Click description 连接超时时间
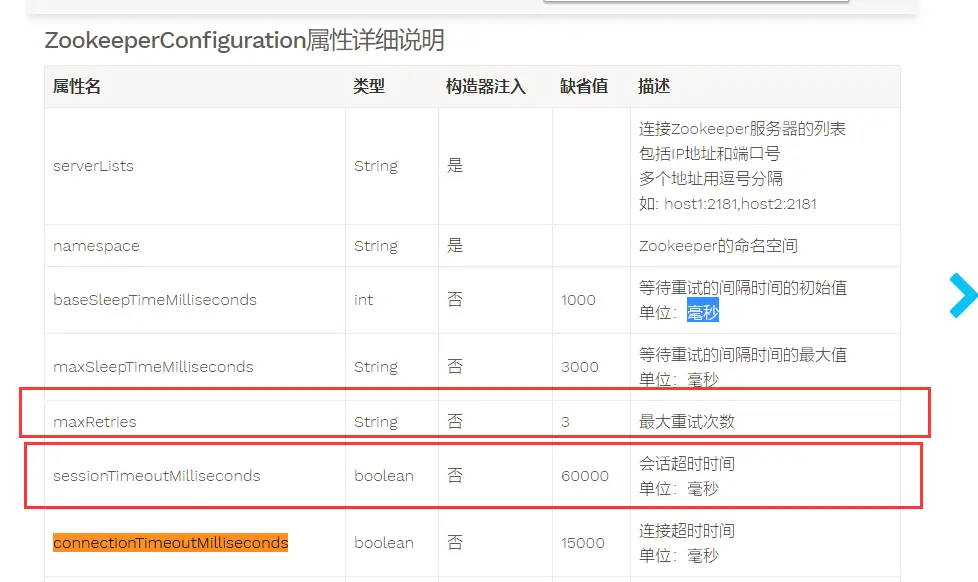Screen dimensions: 978x582 (686, 531)
